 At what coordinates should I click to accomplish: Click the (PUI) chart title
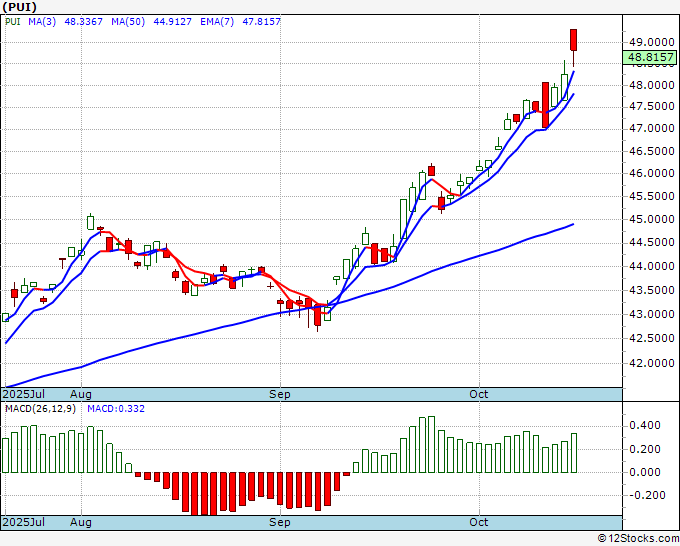[x=20, y=7]
